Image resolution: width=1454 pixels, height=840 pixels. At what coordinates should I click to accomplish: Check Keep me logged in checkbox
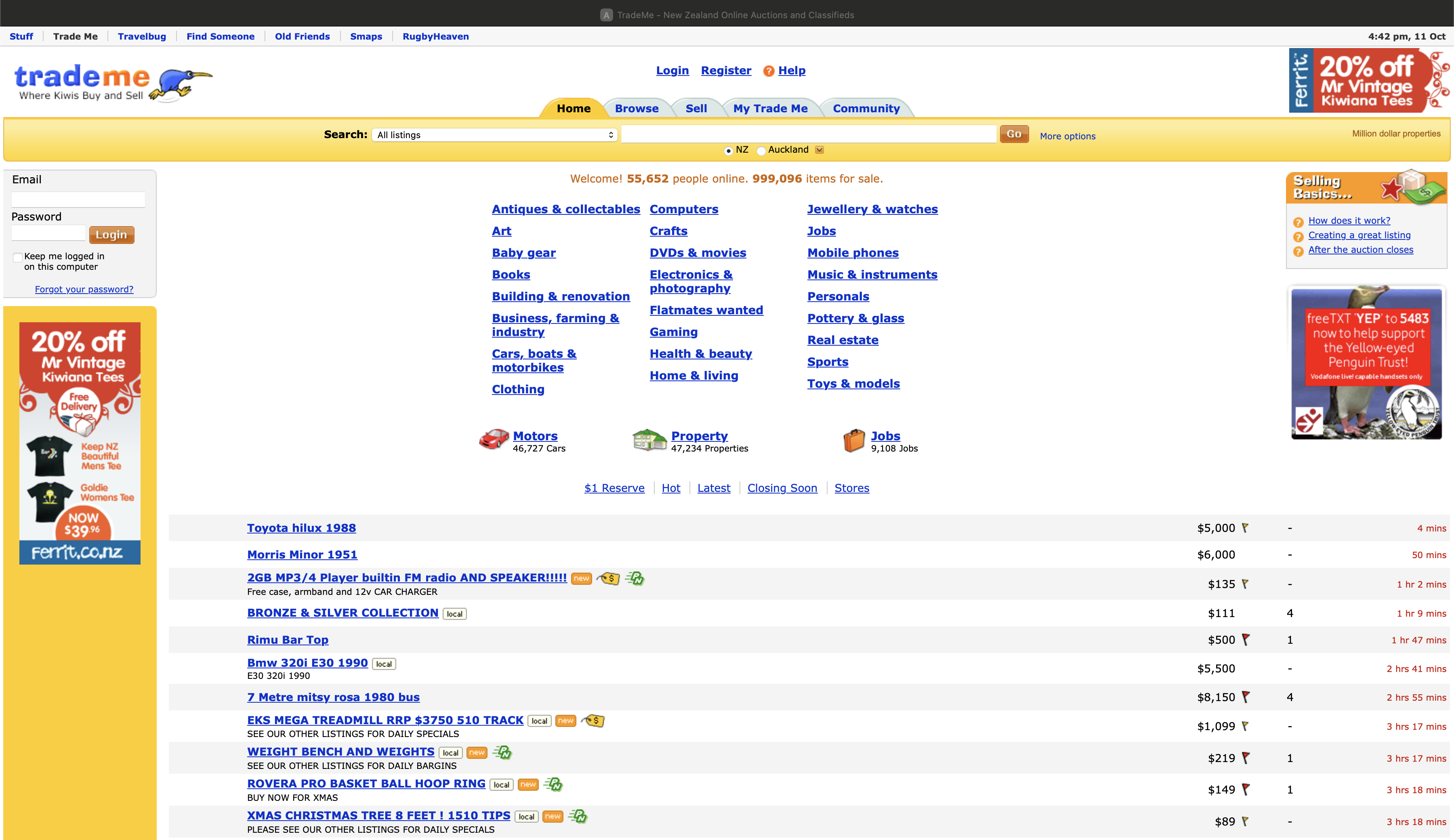(x=18, y=257)
